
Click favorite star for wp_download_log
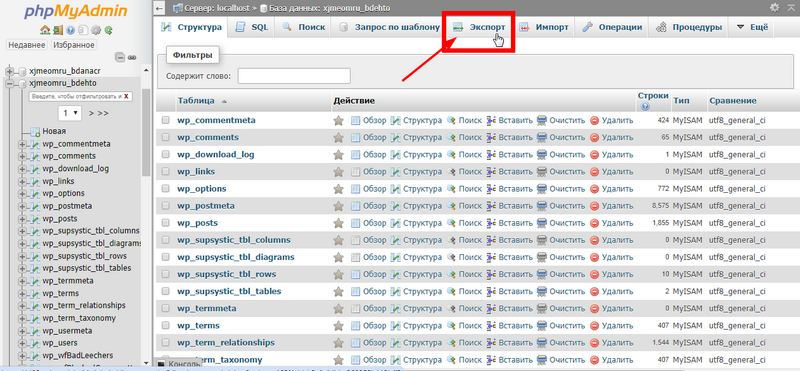(x=338, y=155)
